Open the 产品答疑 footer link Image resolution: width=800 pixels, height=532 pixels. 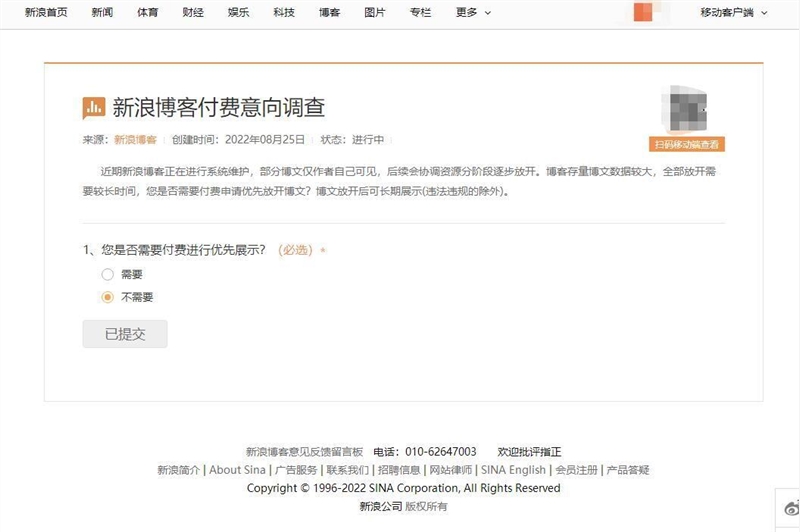click(628, 470)
